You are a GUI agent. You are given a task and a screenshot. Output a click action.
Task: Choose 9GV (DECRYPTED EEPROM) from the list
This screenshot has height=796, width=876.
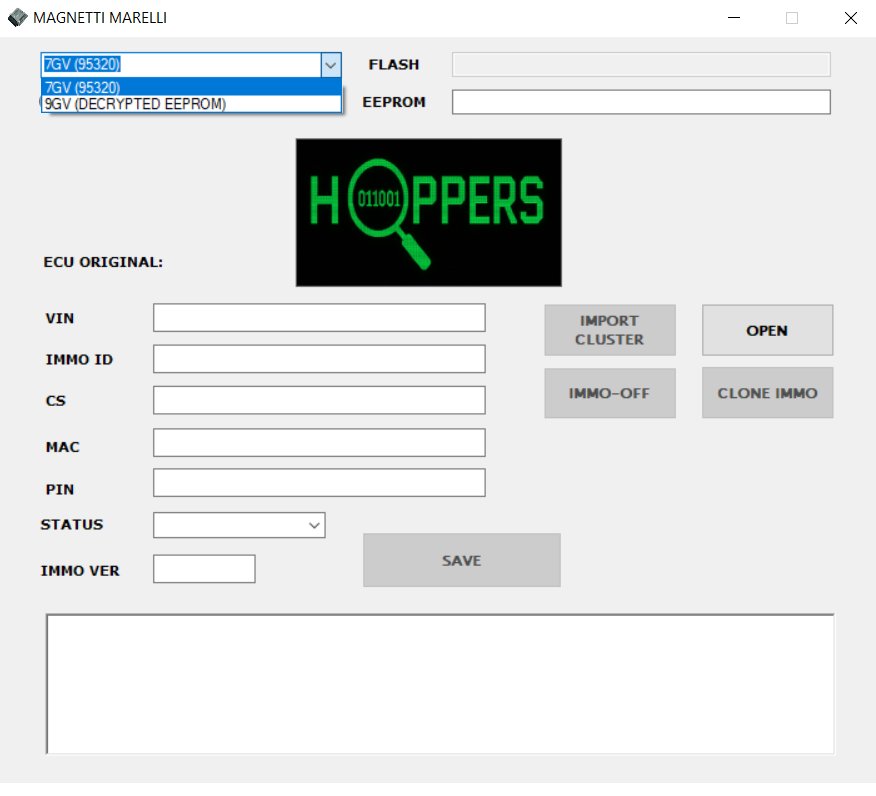pyautogui.click(x=191, y=104)
